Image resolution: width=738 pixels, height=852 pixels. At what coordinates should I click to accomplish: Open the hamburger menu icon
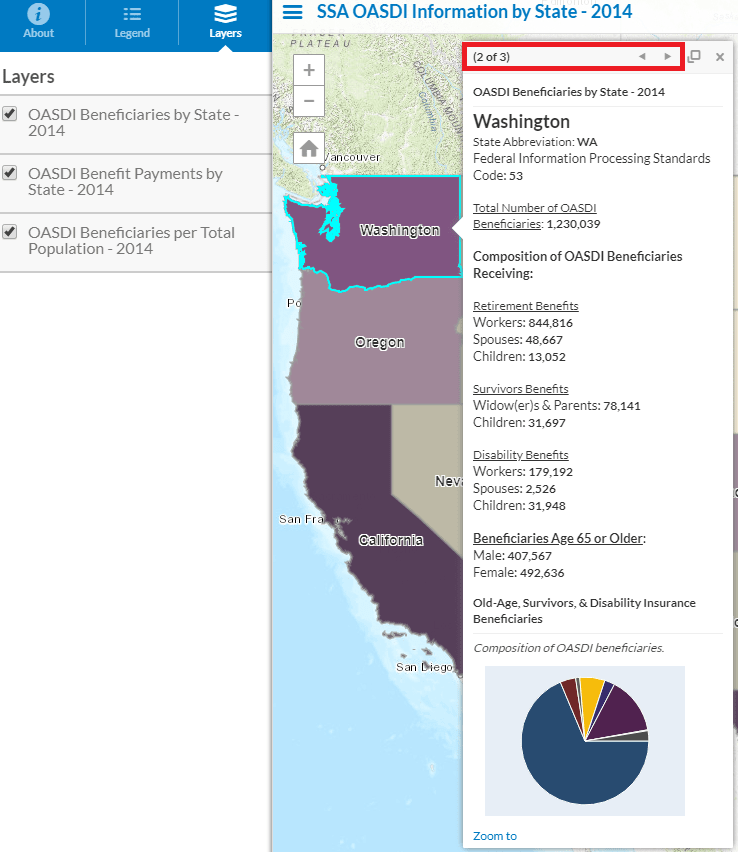[293, 12]
